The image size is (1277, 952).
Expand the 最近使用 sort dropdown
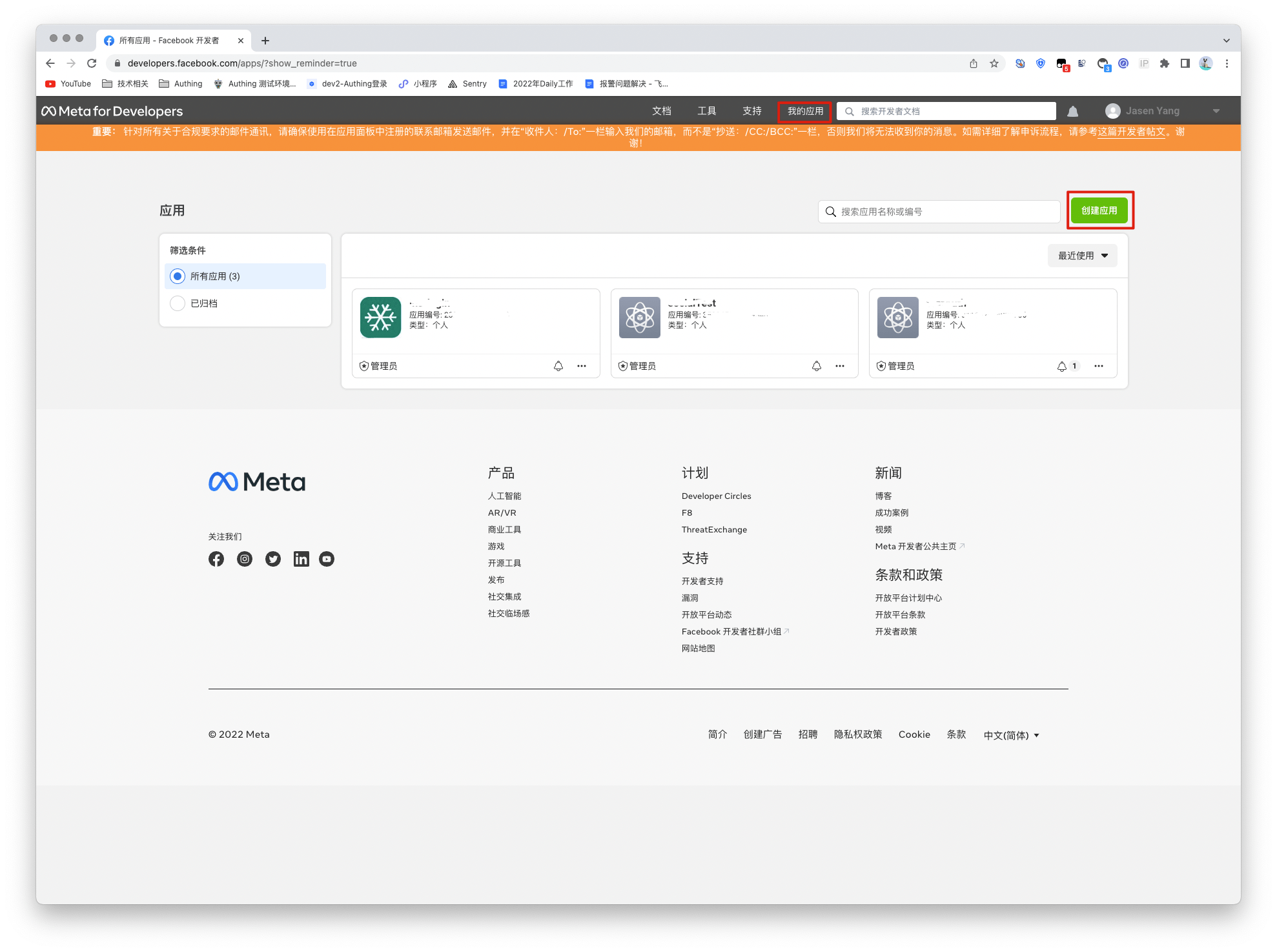(x=1083, y=256)
